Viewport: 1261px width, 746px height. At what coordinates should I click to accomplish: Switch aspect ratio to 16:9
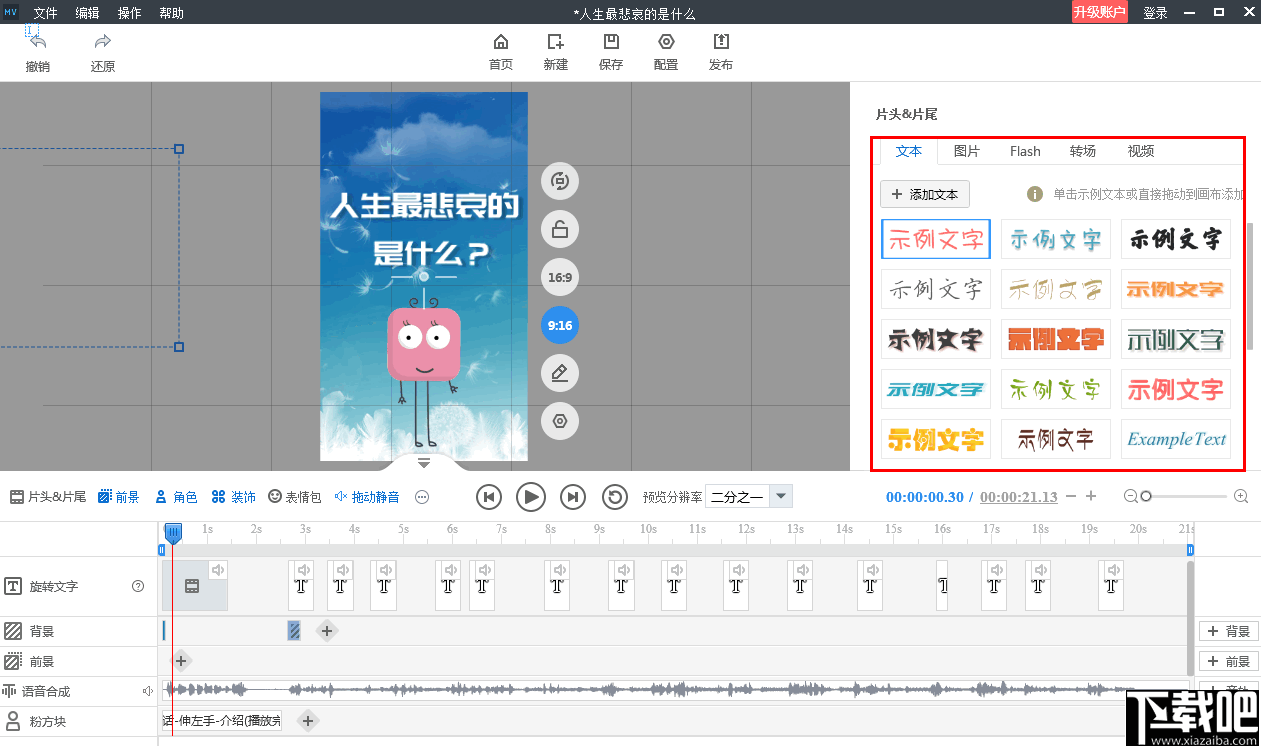[x=559, y=277]
